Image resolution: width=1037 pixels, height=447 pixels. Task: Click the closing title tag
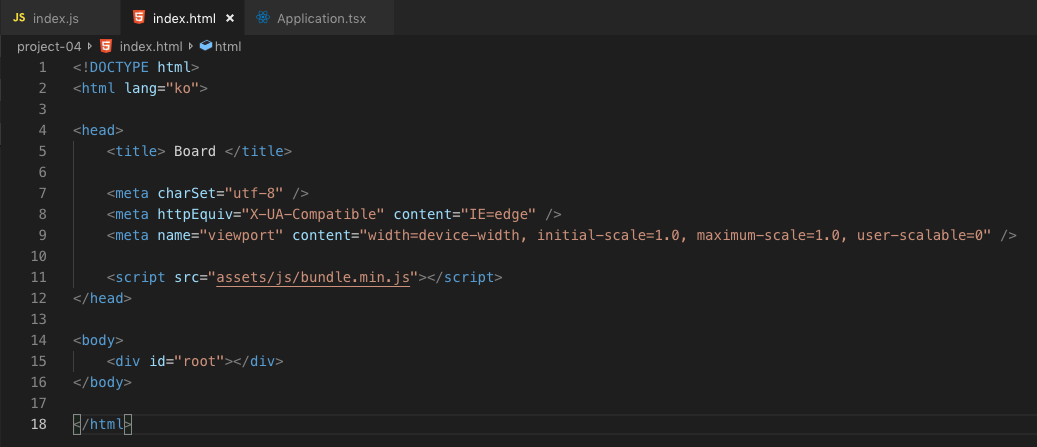259,151
